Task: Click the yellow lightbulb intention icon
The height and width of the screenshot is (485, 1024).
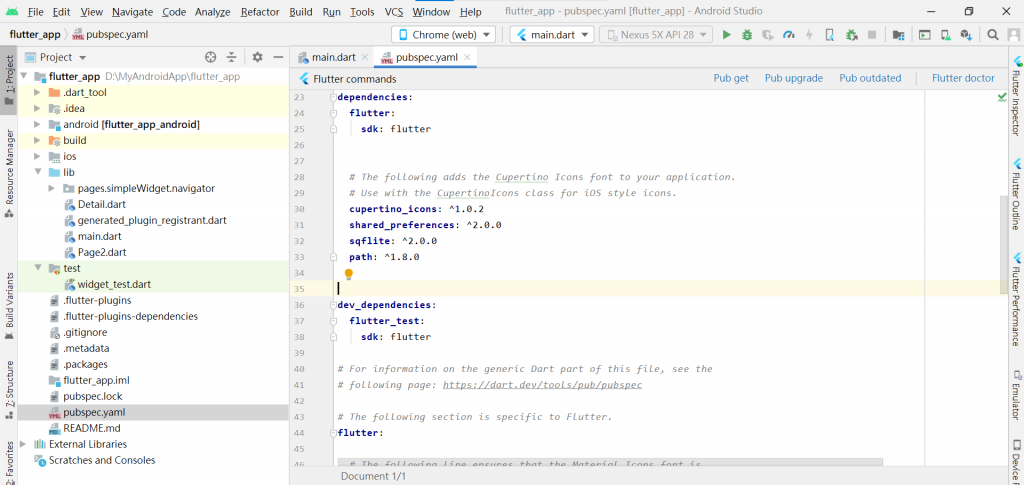Action: 349,274
